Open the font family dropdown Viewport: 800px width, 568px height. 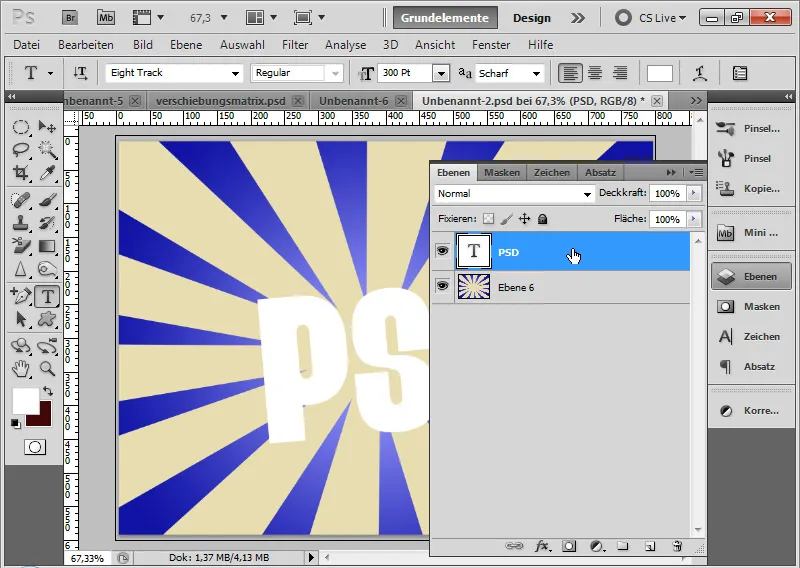[x=235, y=73]
